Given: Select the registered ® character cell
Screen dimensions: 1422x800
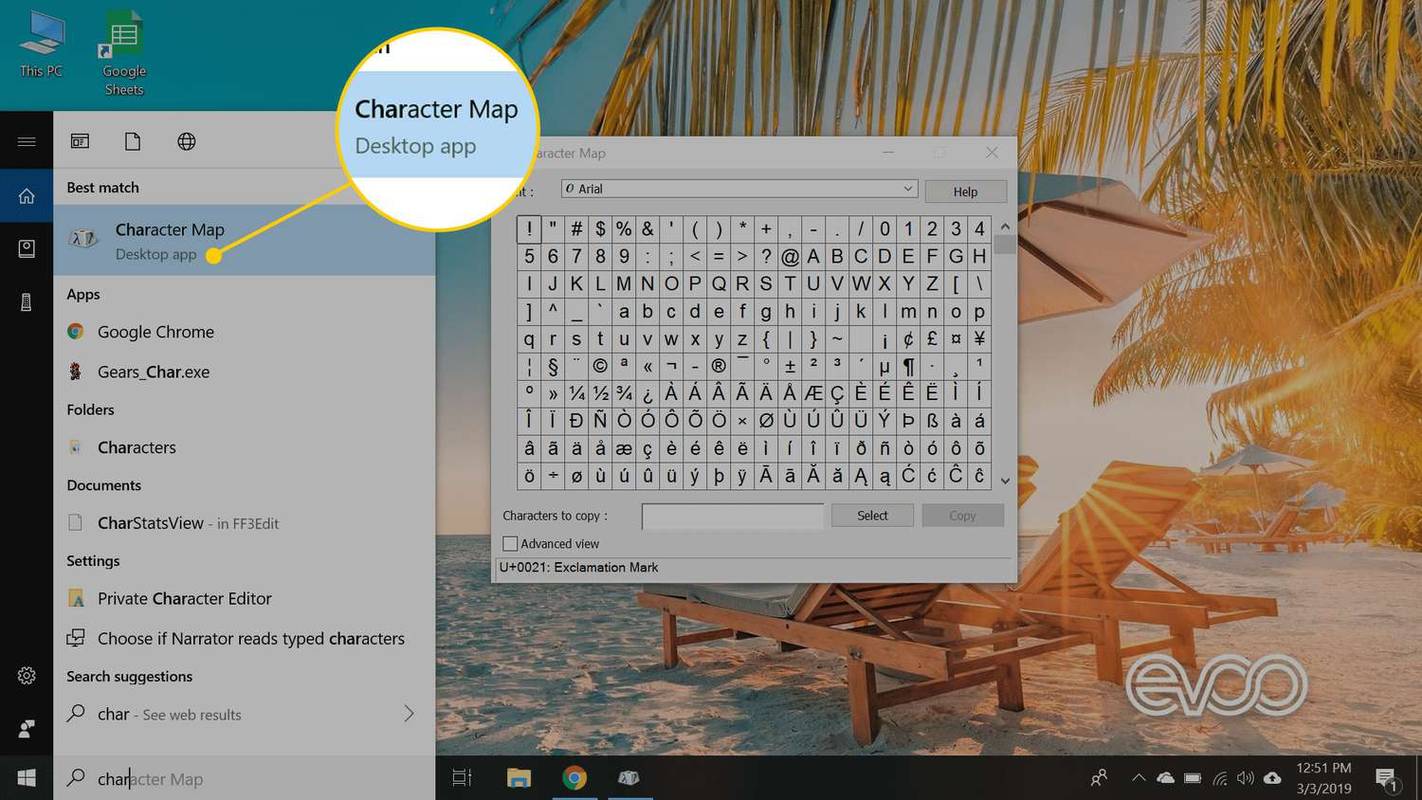Looking at the screenshot, I should (x=719, y=365).
